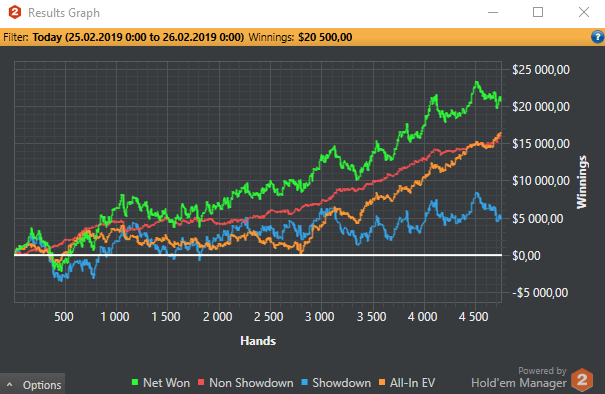Expand the Options panel
This screenshot has height=394, width=605.
33,384
